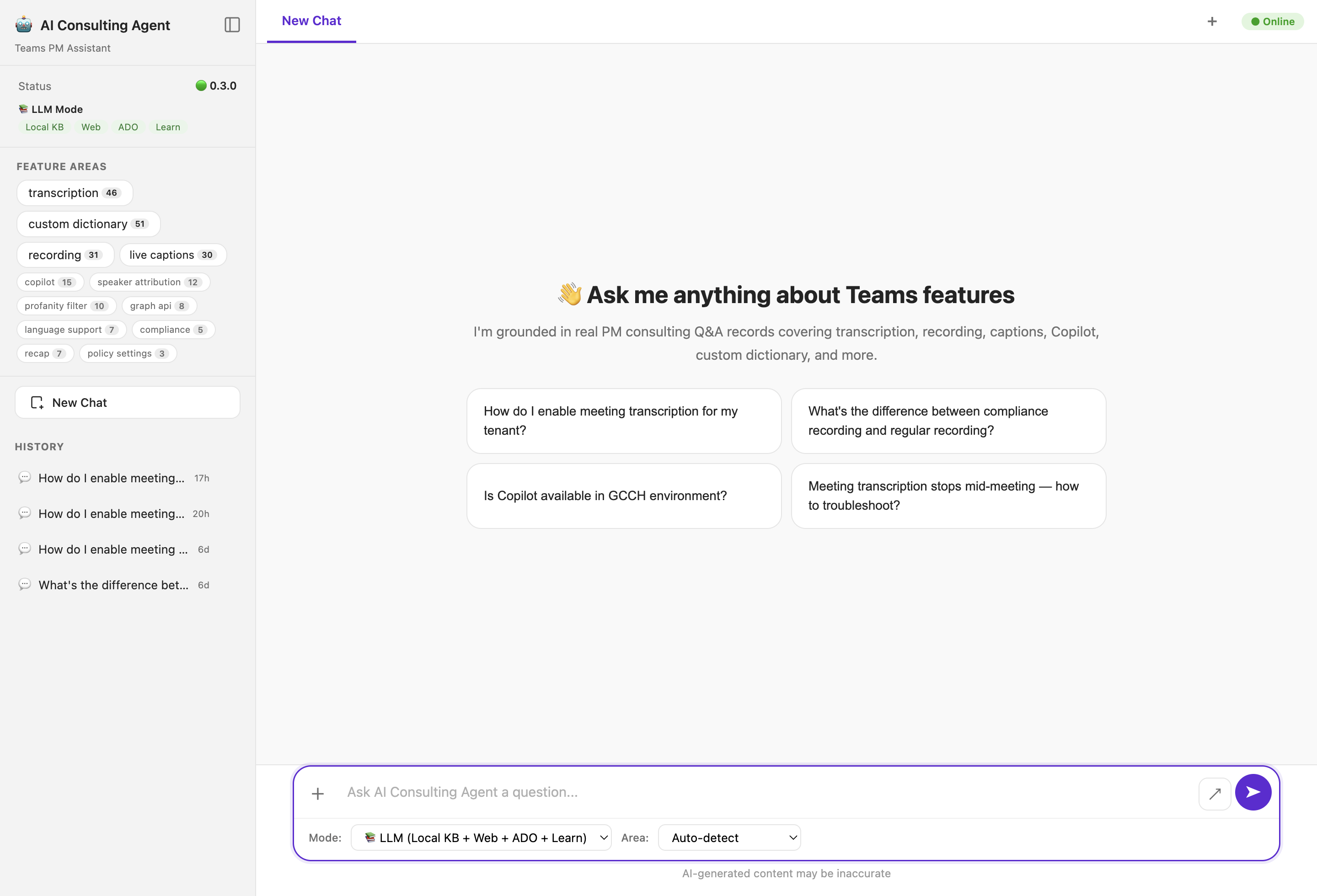1317x896 pixels.
Task: Open the Mode dropdown
Action: pyautogui.click(x=481, y=837)
